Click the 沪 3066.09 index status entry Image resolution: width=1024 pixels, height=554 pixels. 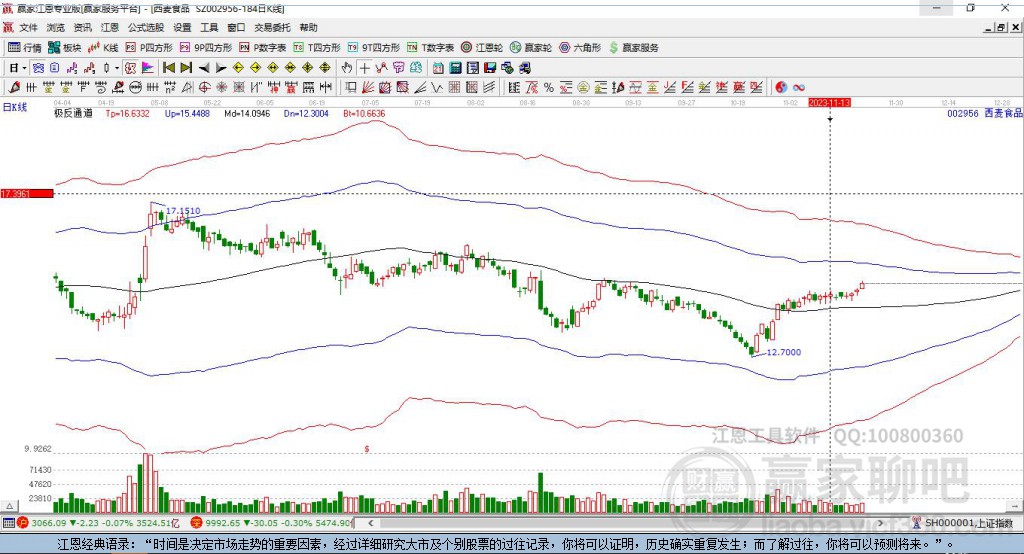tap(97, 523)
